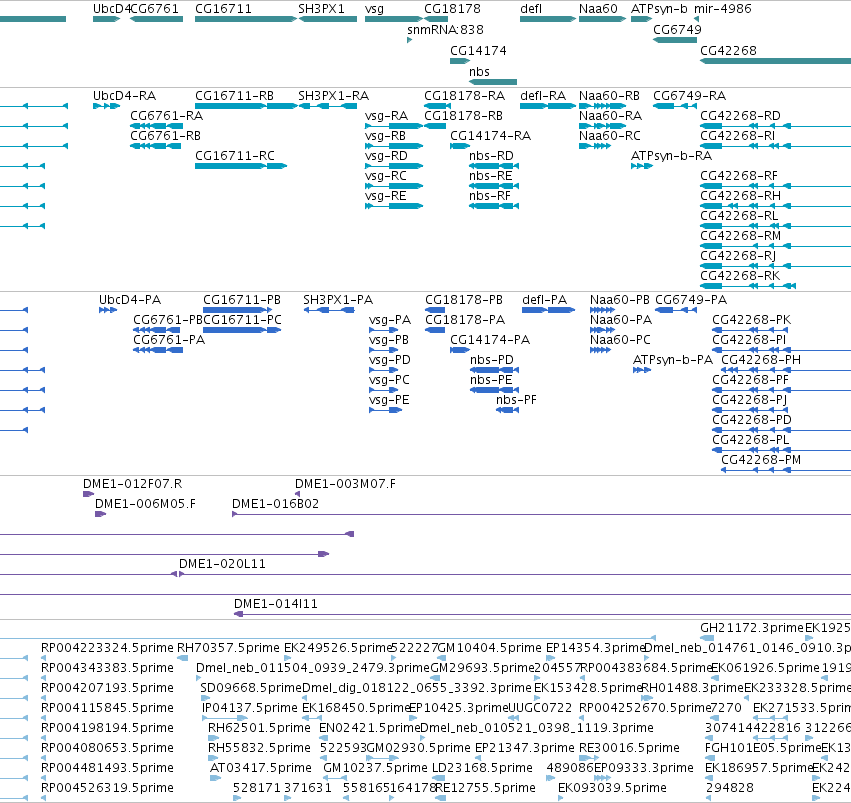The image size is (851, 803).
Task: Select the ATPsyn-b-PA protein label
Action: pos(673,360)
